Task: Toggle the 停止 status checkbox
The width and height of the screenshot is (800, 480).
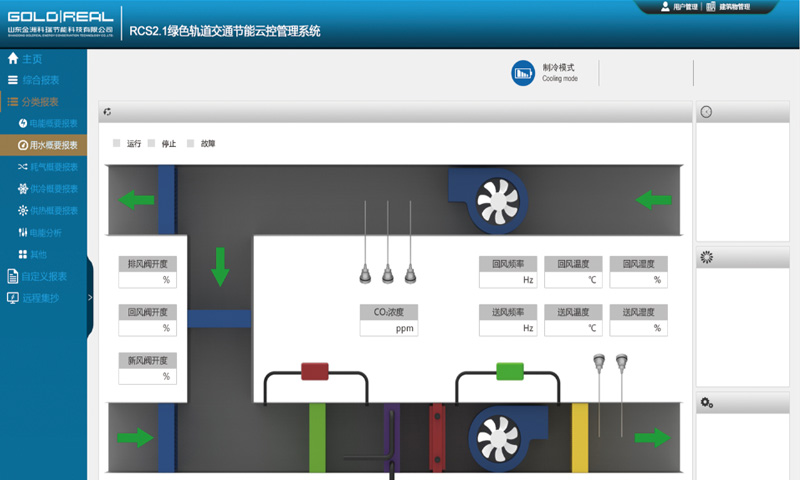Action: tap(151, 143)
